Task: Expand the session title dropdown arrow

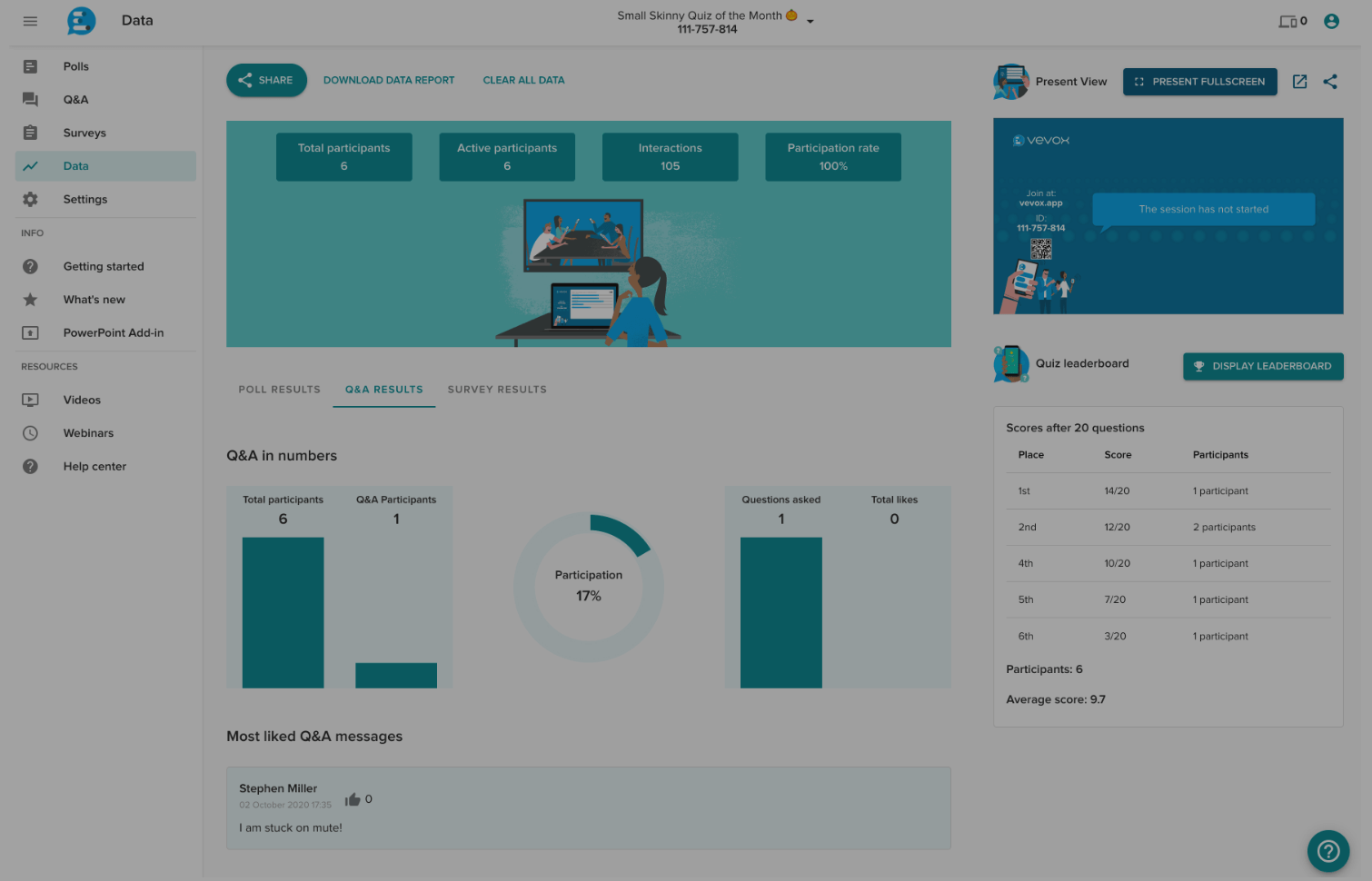Action: point(810,22)
